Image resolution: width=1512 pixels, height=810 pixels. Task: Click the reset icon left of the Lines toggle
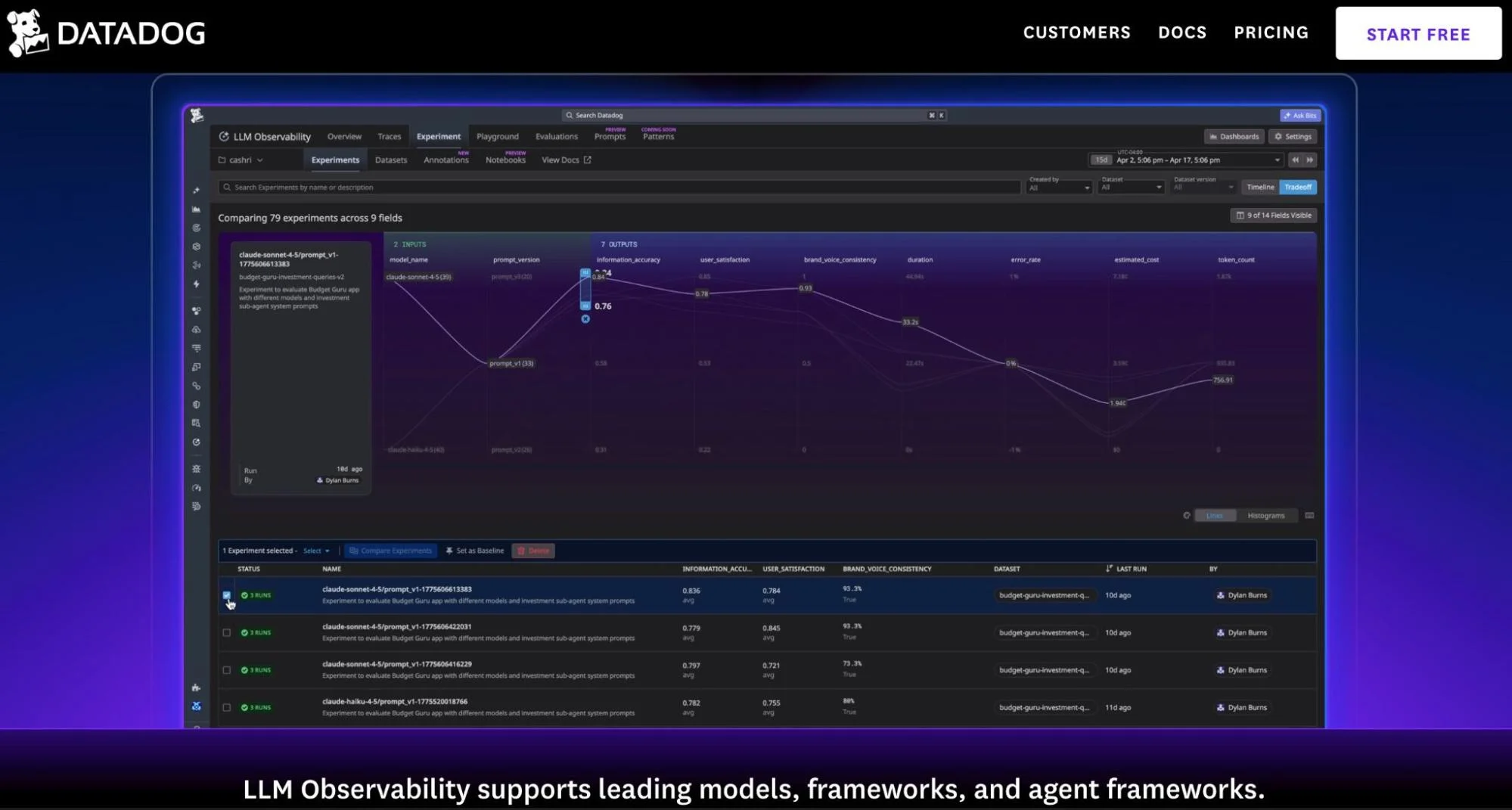tap(1186, 515)
